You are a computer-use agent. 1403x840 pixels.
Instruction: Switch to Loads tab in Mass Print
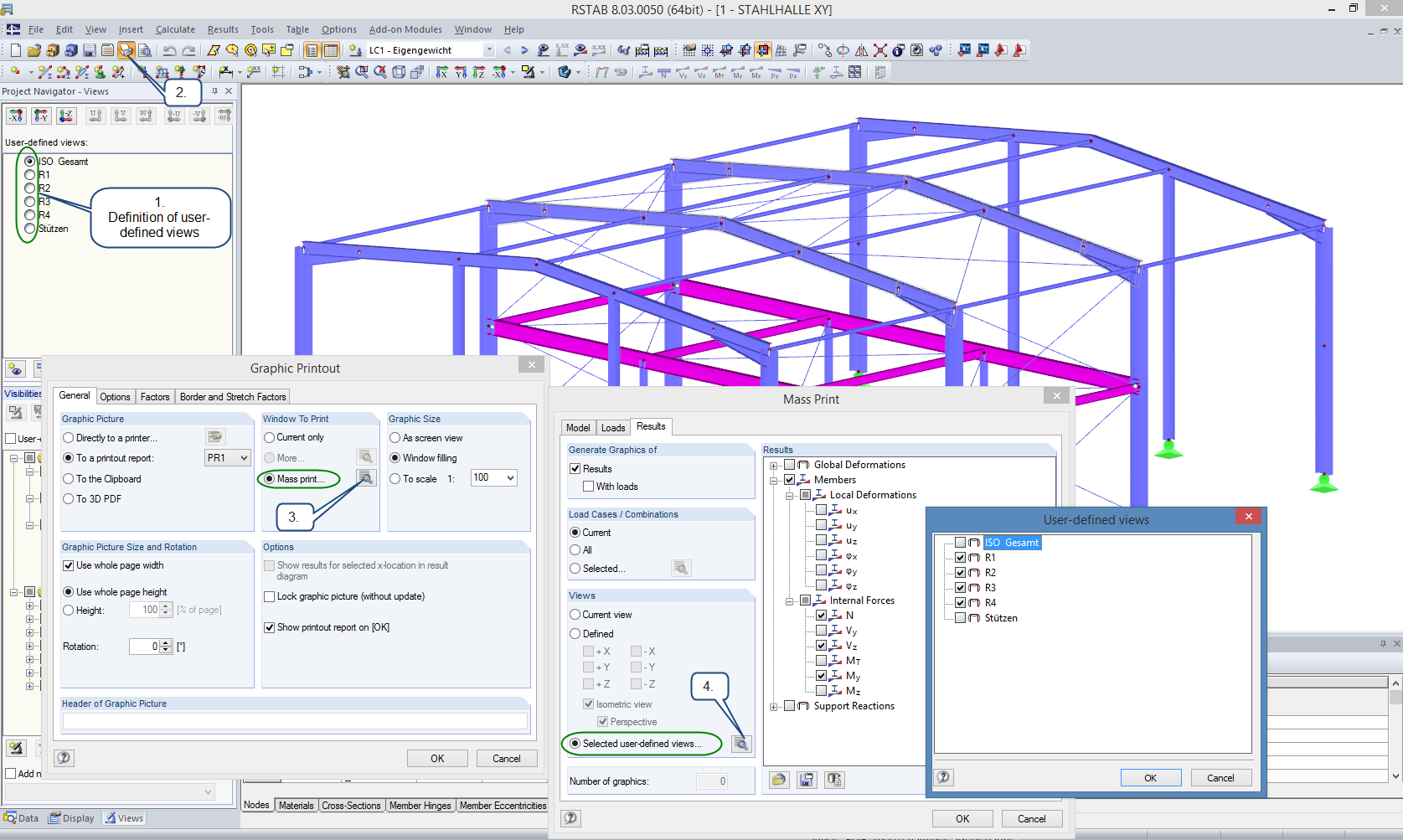(613, 428)
